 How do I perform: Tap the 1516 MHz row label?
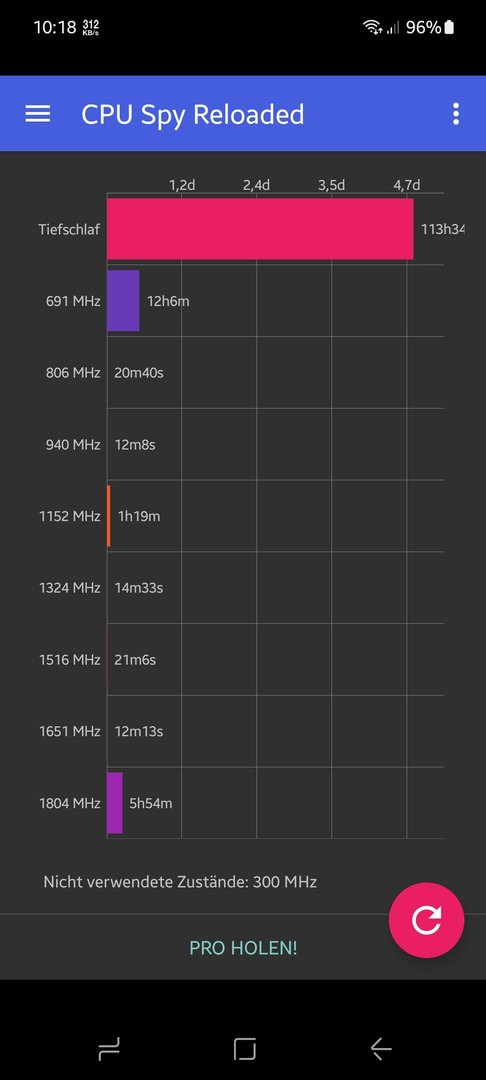70,659
